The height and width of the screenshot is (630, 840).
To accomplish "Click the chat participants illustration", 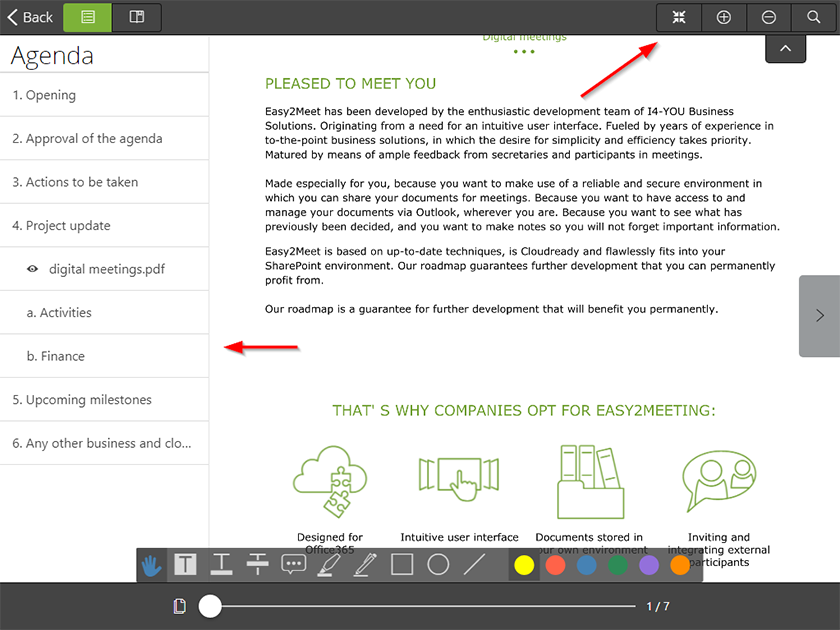I will (x=719, y=481).
